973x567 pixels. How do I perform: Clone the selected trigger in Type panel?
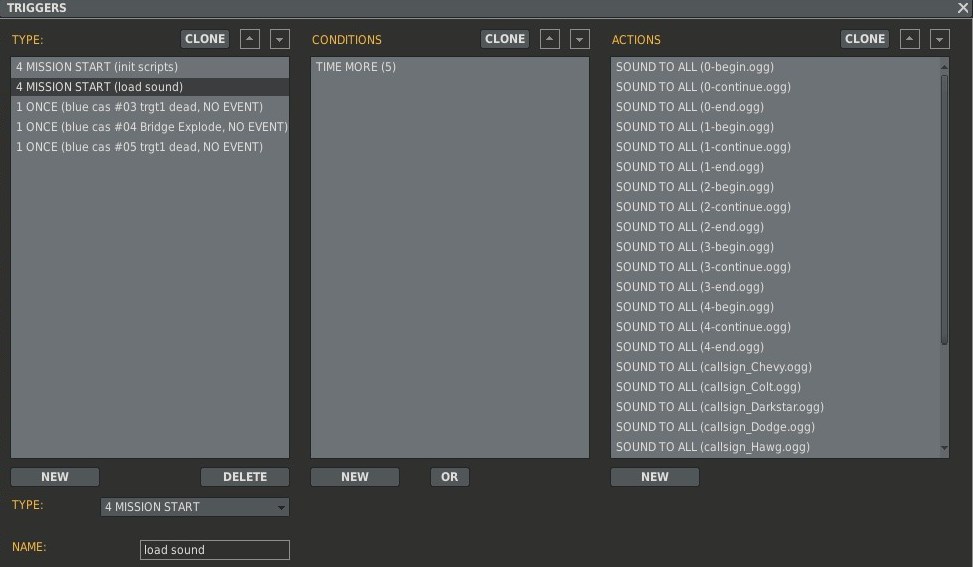coord(205,38)
